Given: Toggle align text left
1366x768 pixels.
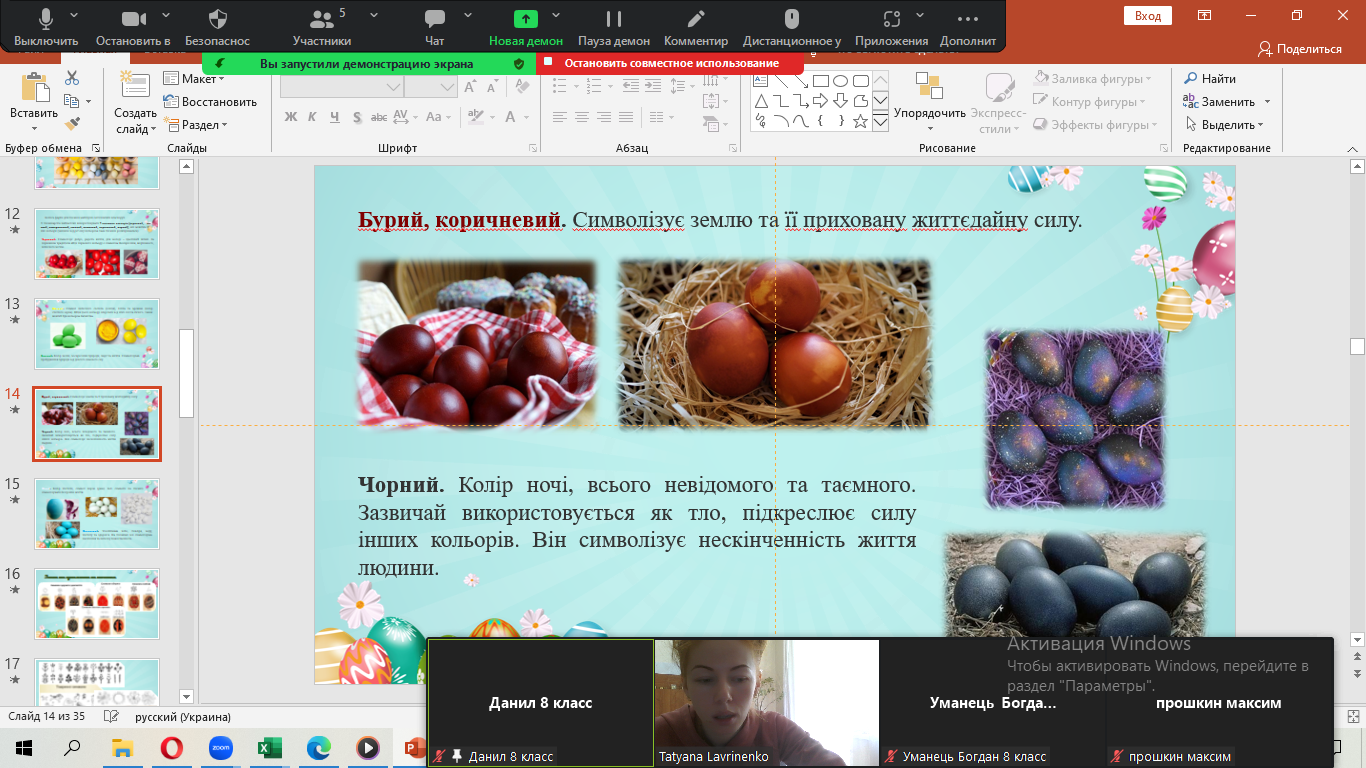Looking at the screenshot, I should tap(560, 117).
